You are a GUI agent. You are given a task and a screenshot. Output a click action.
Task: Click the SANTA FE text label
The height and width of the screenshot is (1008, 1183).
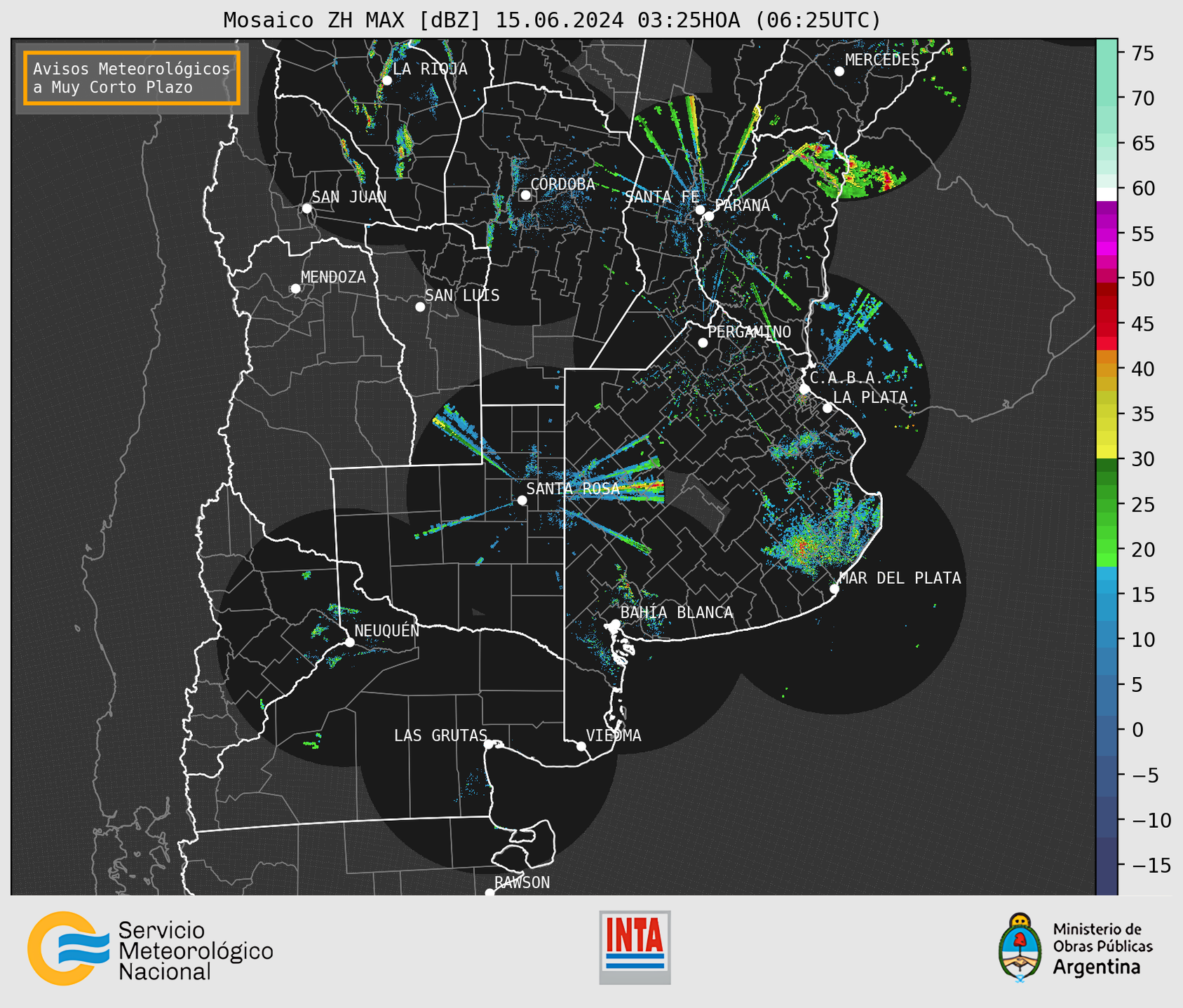[x=661, y=197]
